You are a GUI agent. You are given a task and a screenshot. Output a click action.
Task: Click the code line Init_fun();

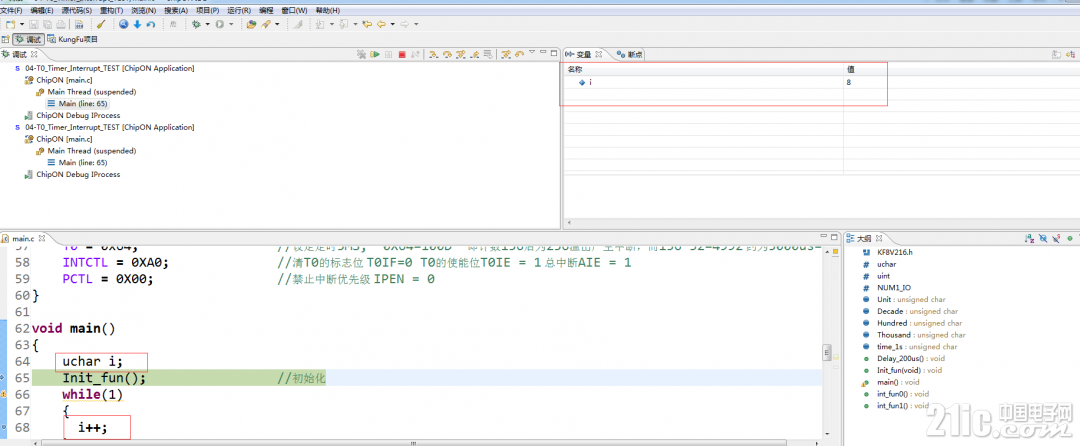click(x=104, y=378)
